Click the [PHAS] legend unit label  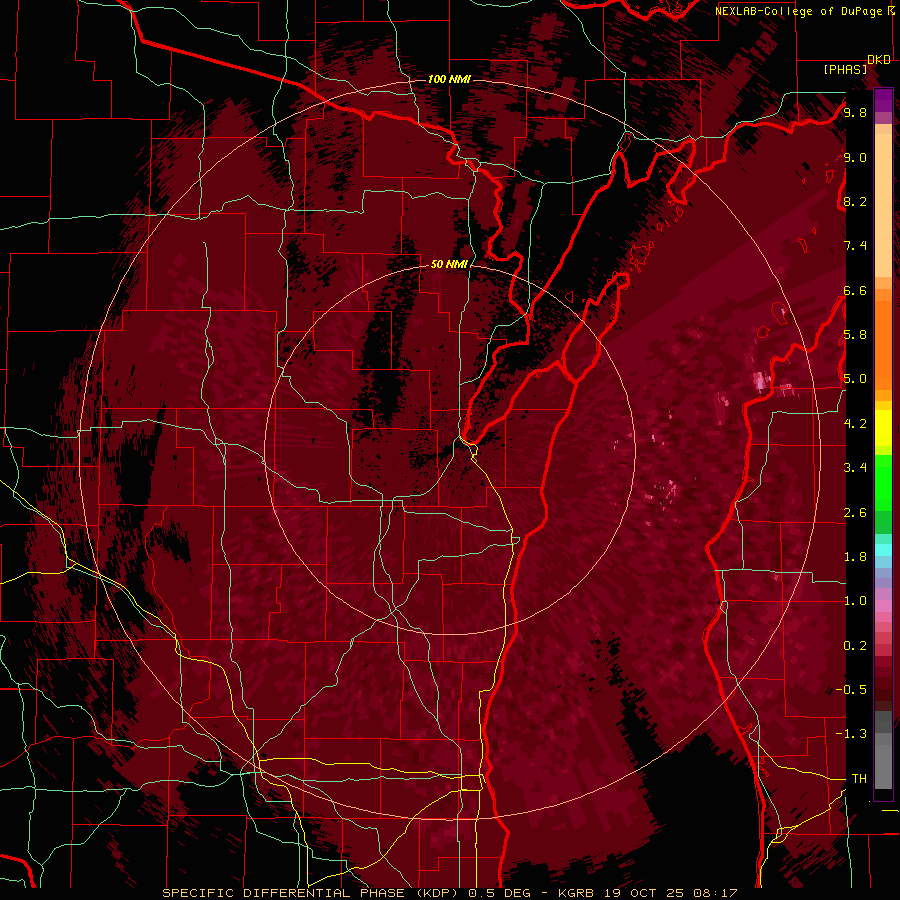pyautogui.click(x=845, y=69)
